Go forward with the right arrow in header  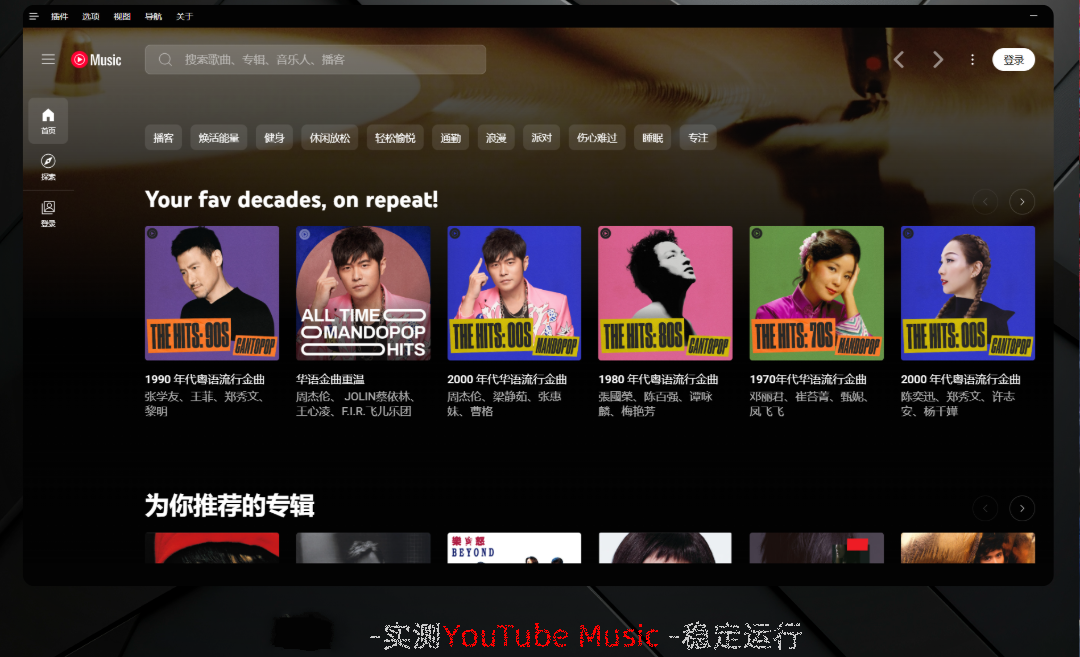(x=937, y=60)
